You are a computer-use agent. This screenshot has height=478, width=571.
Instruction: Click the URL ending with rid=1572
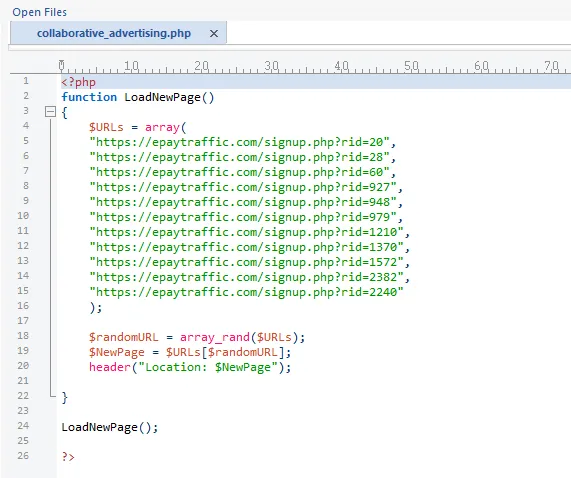[250, 262]
